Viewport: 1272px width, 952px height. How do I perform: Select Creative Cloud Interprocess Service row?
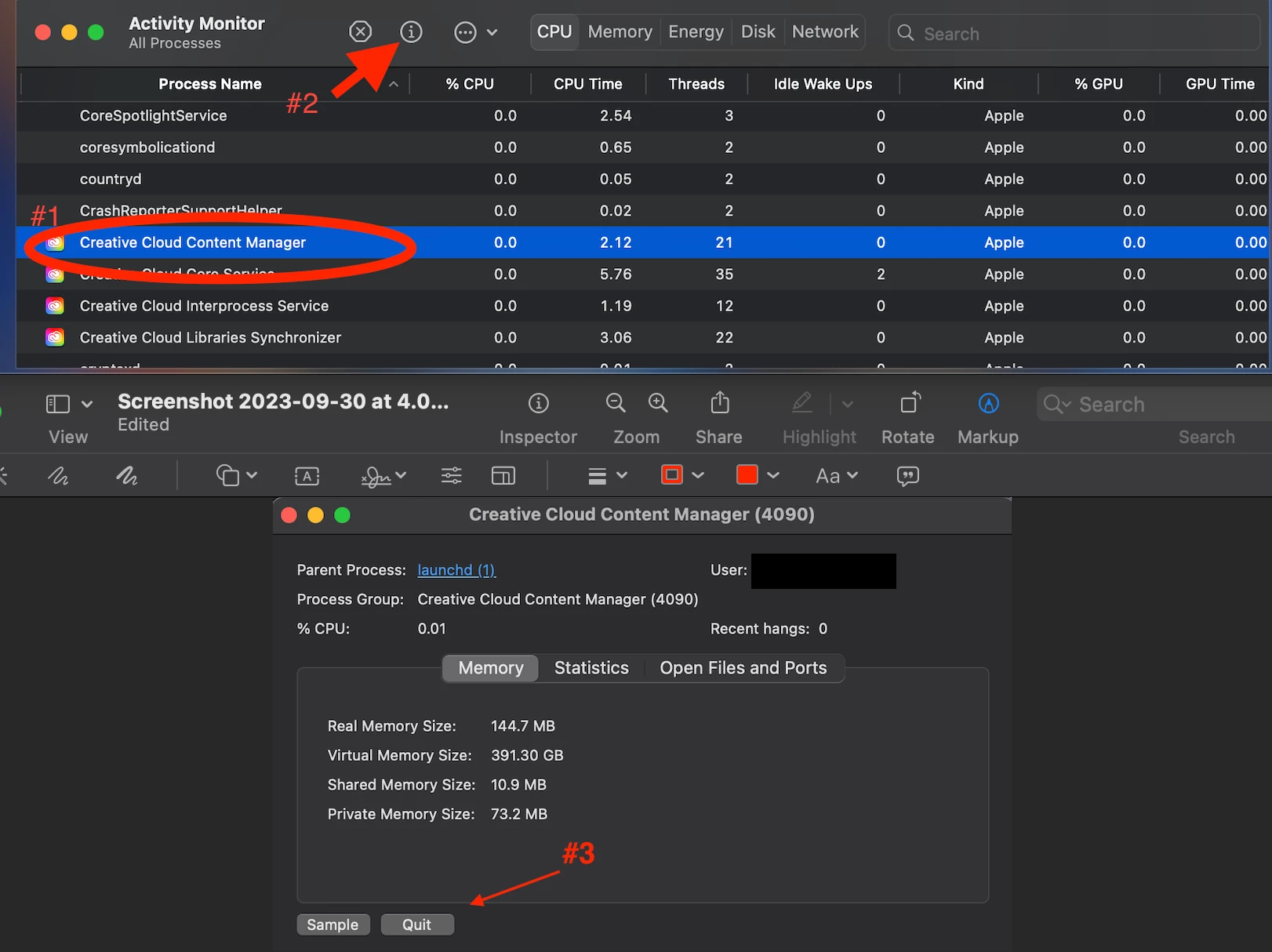coord(644,306)
